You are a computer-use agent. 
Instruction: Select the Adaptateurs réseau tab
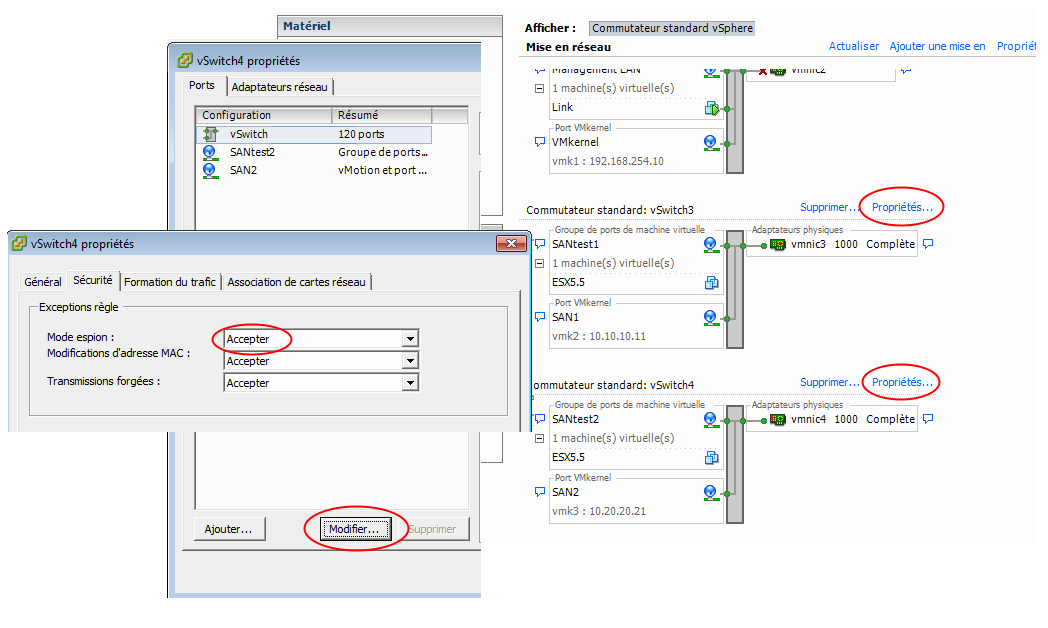pyautogui.click(x=279, y=87)
